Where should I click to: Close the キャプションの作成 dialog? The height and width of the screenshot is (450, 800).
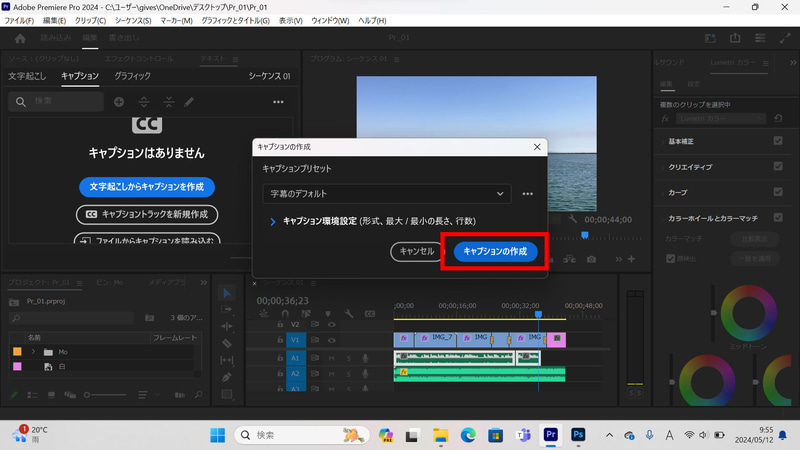tap(537, 147)
